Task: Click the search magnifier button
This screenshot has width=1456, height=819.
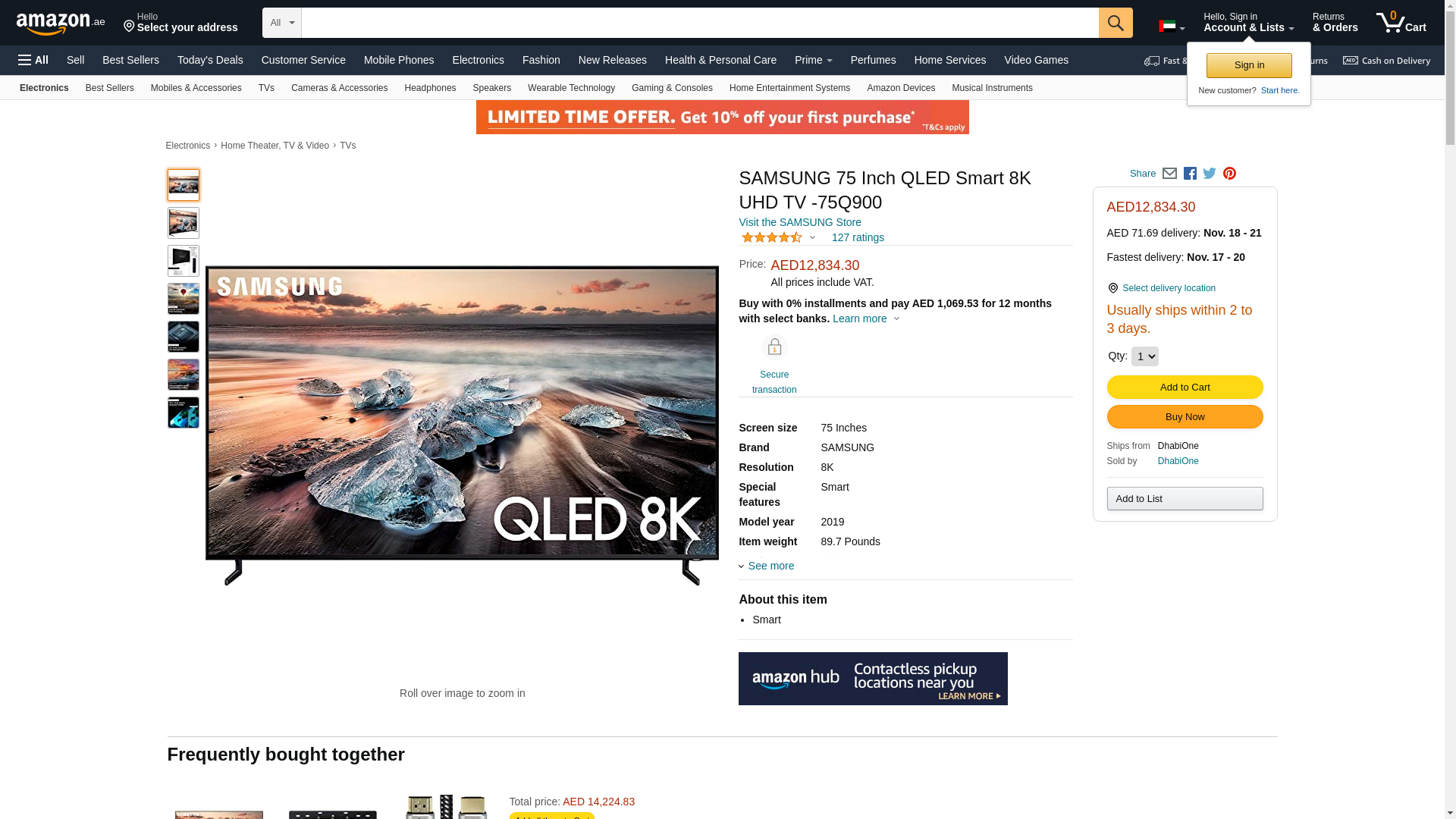Action: (1115, 23)
